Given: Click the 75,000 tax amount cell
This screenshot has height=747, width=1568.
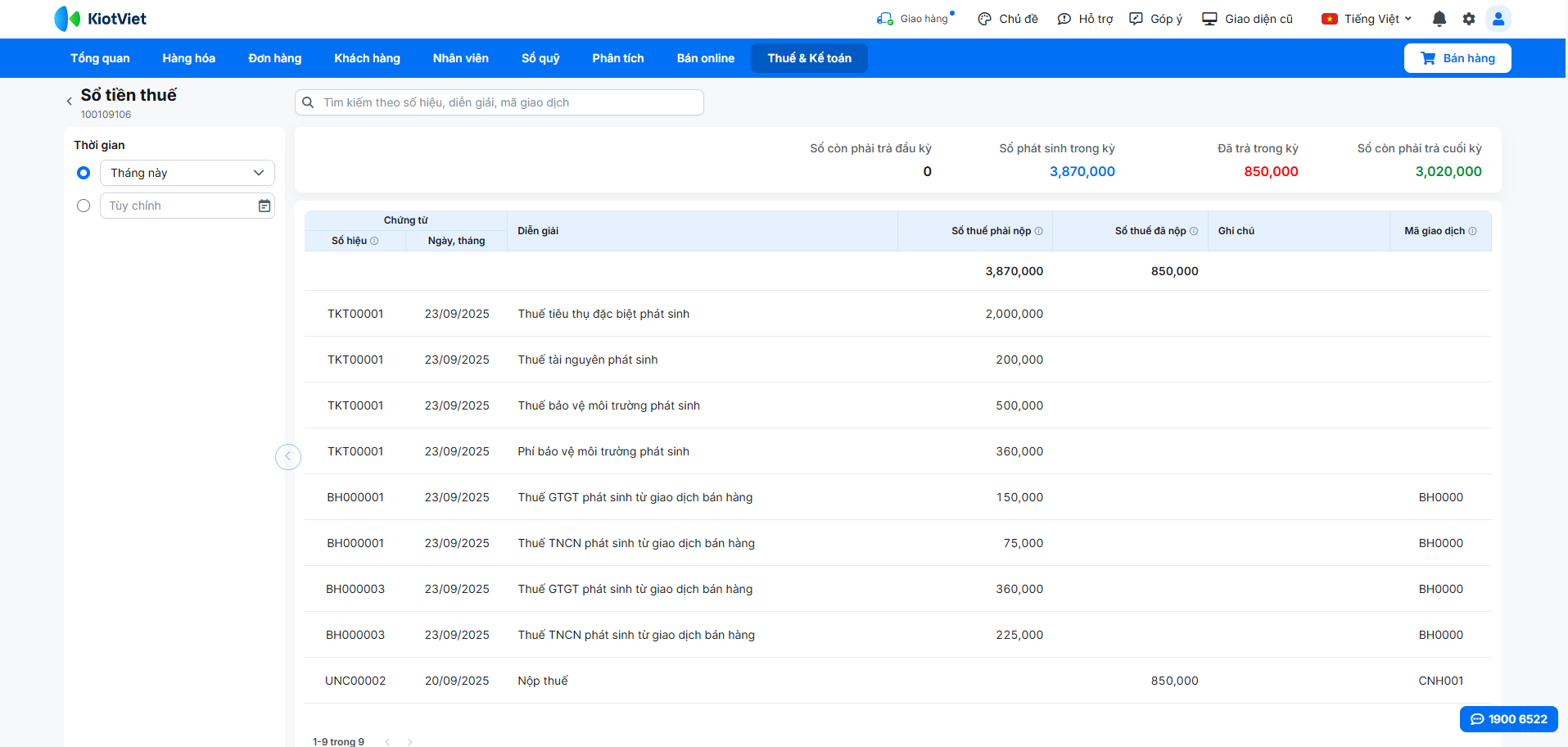Looking at the screenshot, I should pyautogui.click(x=1023, y=543).
